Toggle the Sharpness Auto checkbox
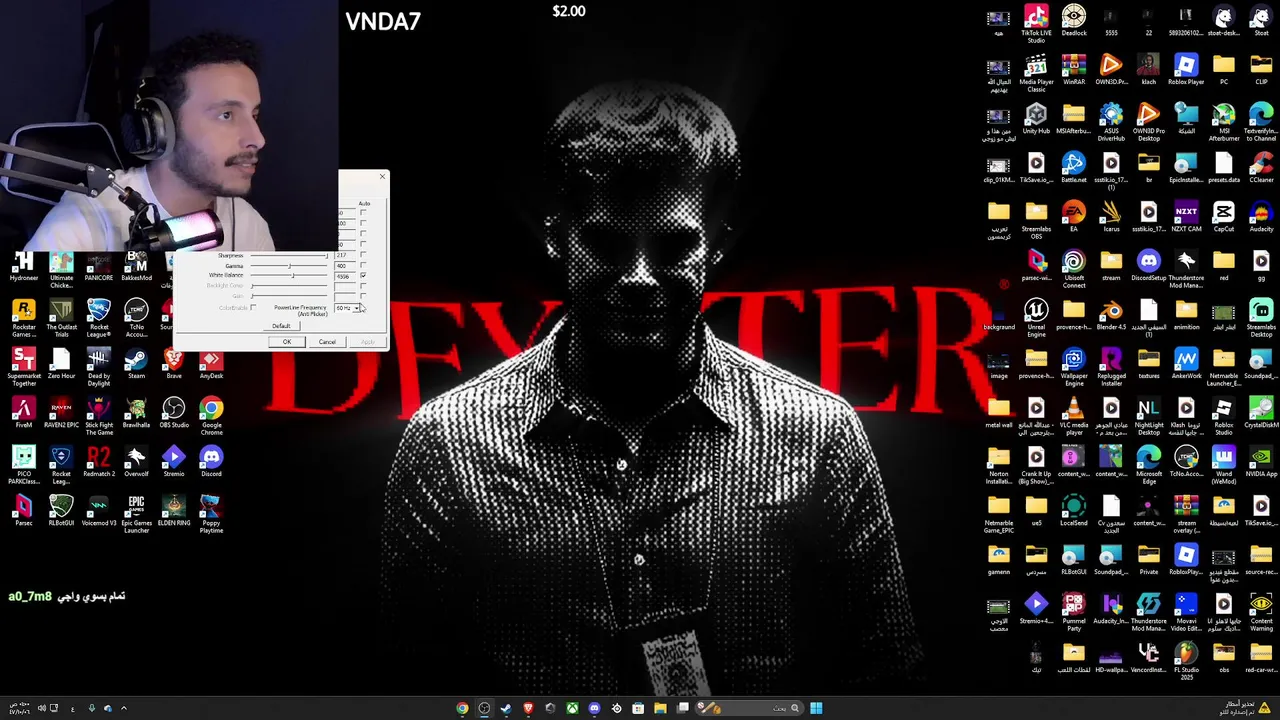The width and height of the screenshot is (1280, 720). pyautogui.click(x=363, y=255)
